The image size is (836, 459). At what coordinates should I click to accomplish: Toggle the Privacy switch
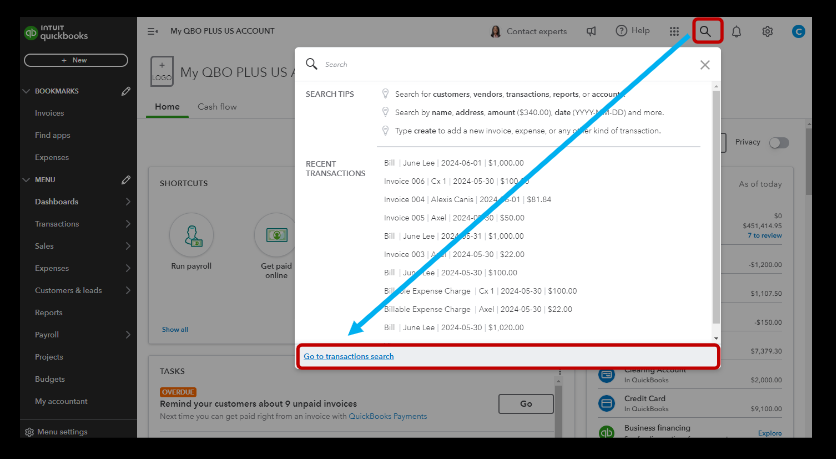click(778, 142)
